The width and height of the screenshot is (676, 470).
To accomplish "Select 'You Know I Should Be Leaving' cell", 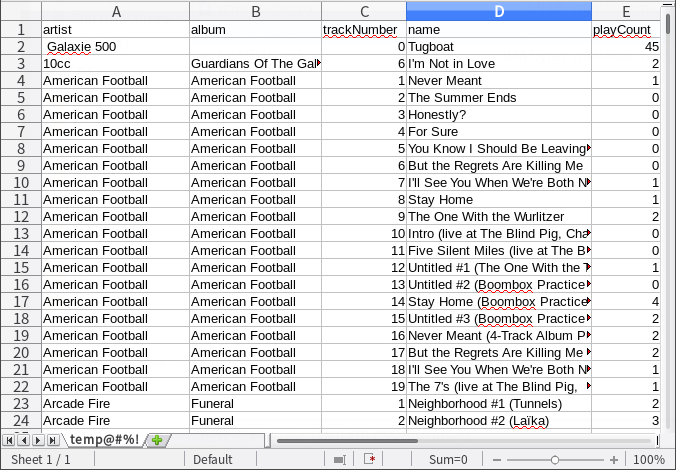I will click(x=499, y=148).
